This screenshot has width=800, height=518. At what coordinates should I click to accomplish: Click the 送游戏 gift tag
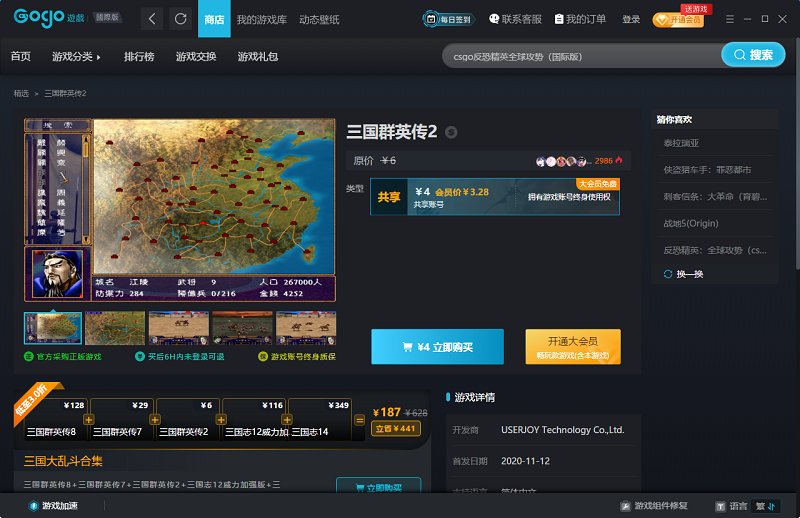(x=696, y=9)
